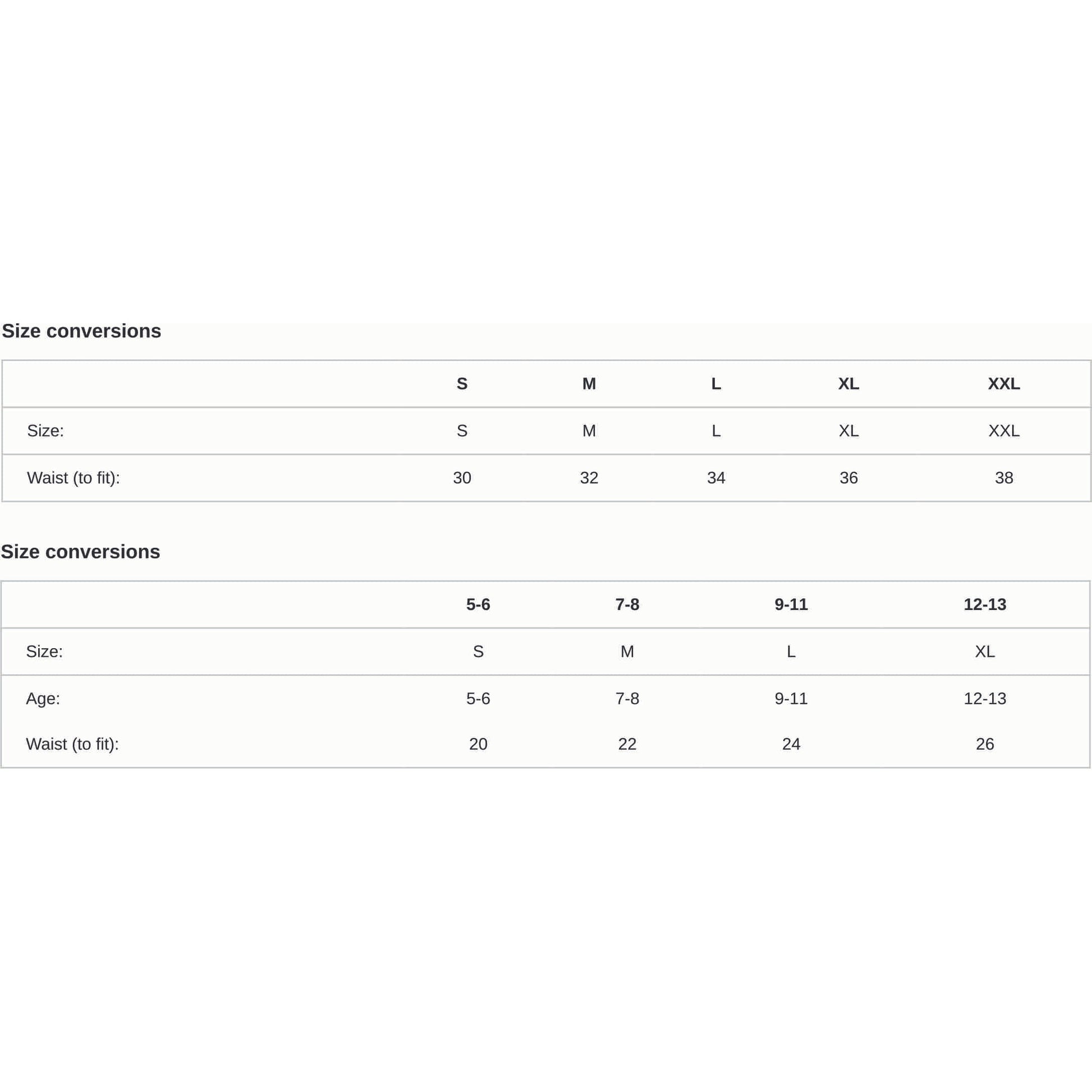The height and width of the screenshot is (1092, 1092).
Task: Click waist value 34 for size L
Action: (x=715, y=478)
